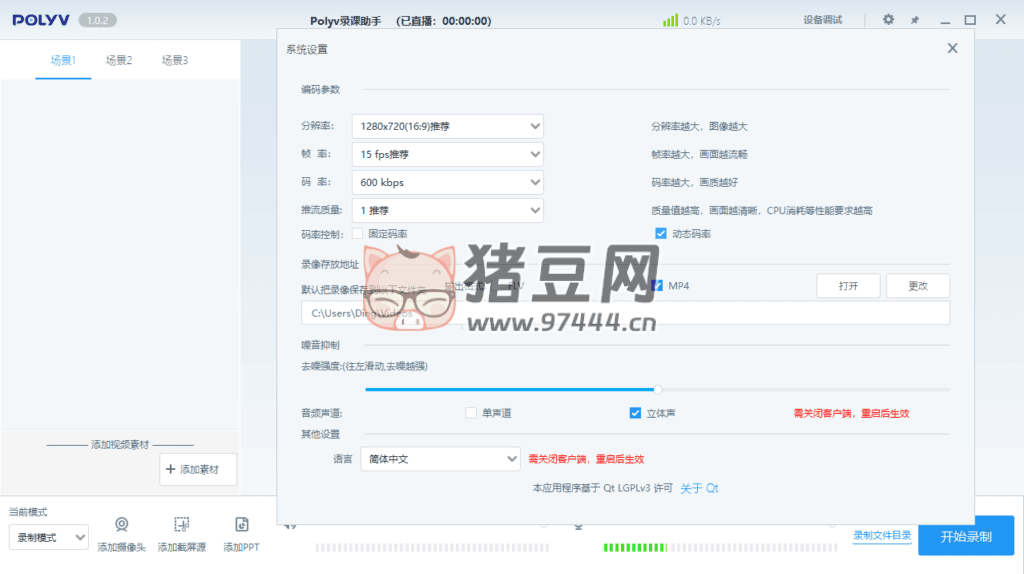Click the 添加摄像头 webcam icon
The image size is (1024, 574).
click(x=121, y=524)
